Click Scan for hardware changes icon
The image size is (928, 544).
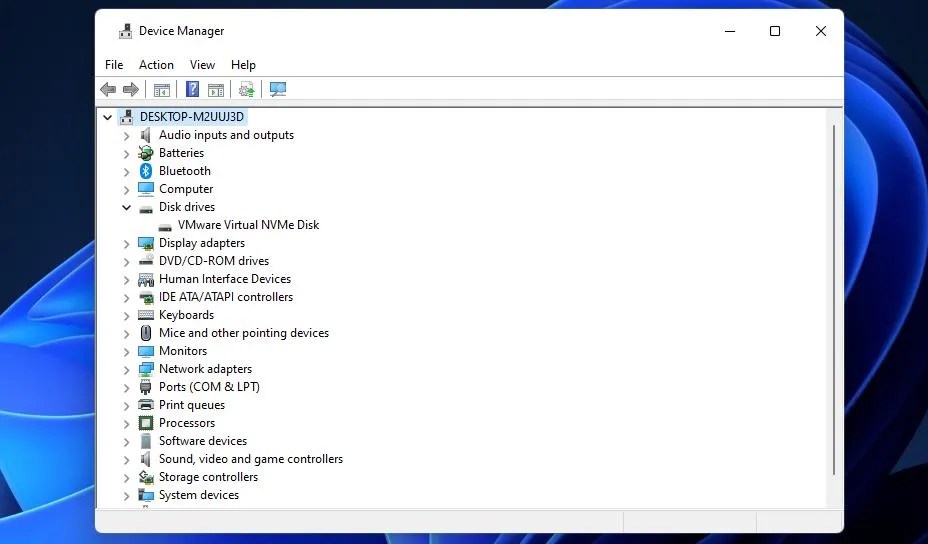(x=278, y=89)
